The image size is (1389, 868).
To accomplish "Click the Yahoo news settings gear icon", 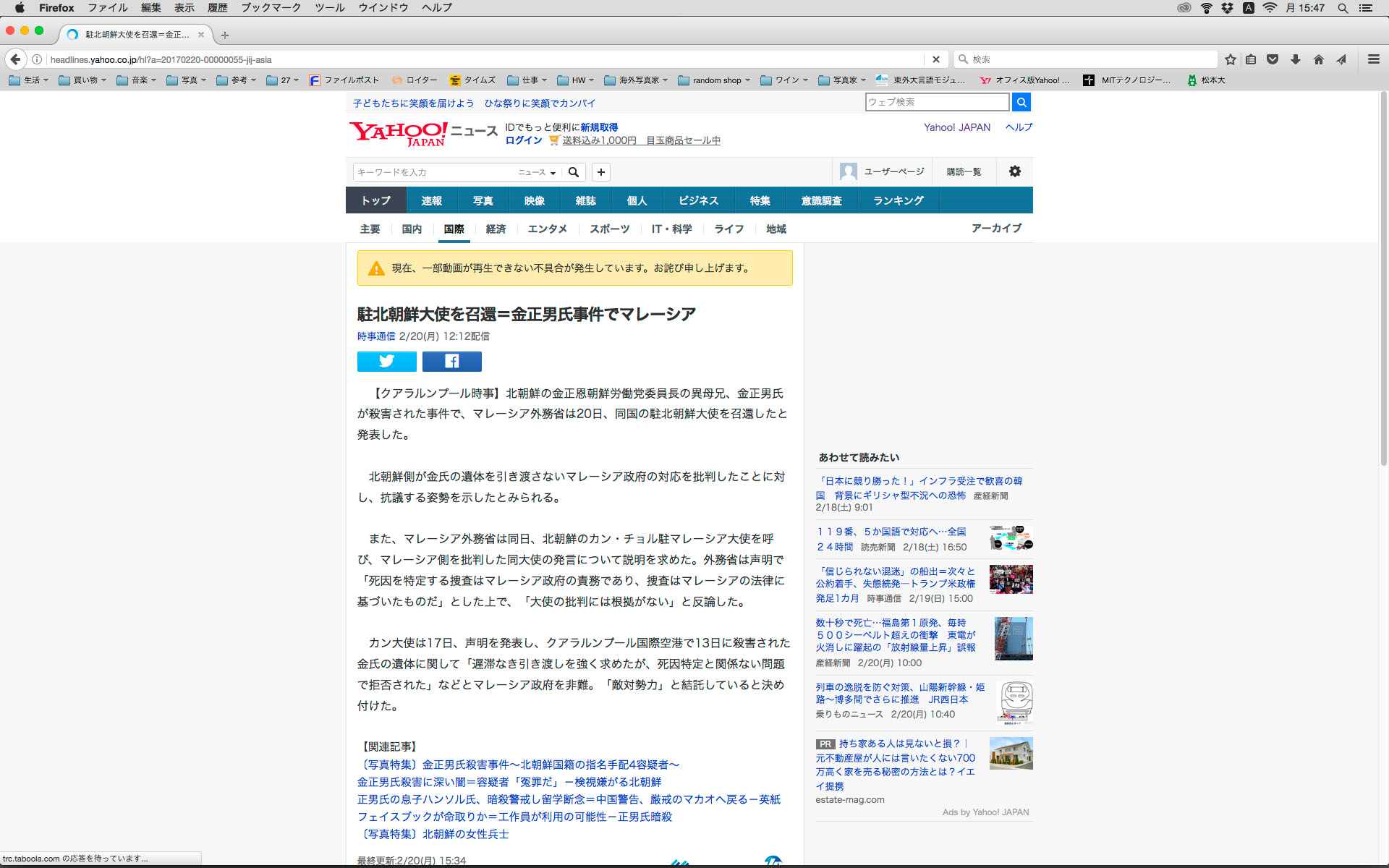I will pos(1014,171).
